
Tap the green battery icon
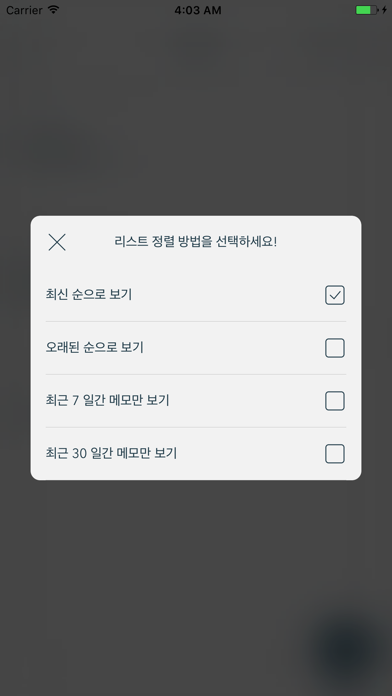[x=367, y=10]
